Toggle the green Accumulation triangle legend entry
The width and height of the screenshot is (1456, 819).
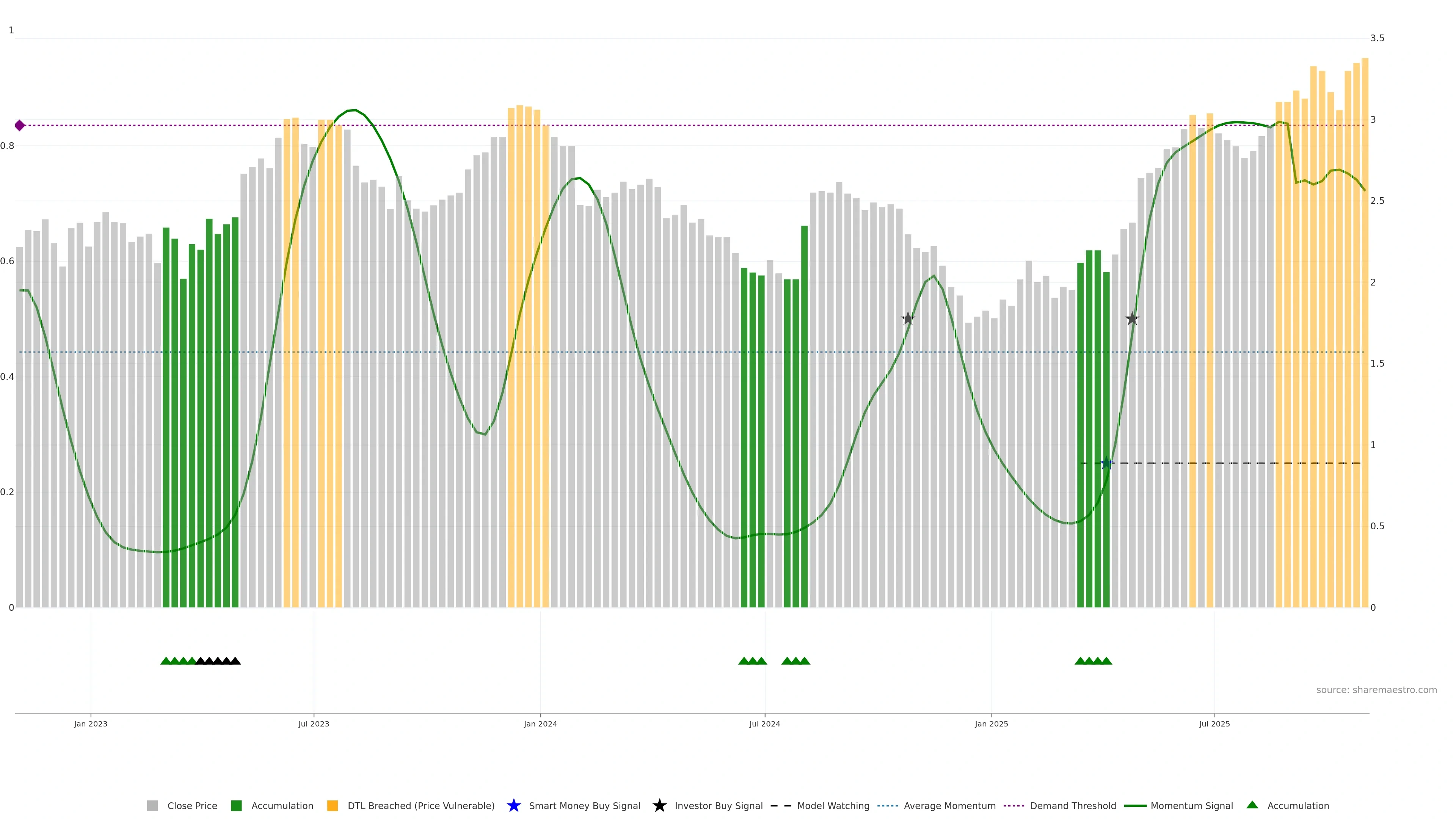[1298, 806]
